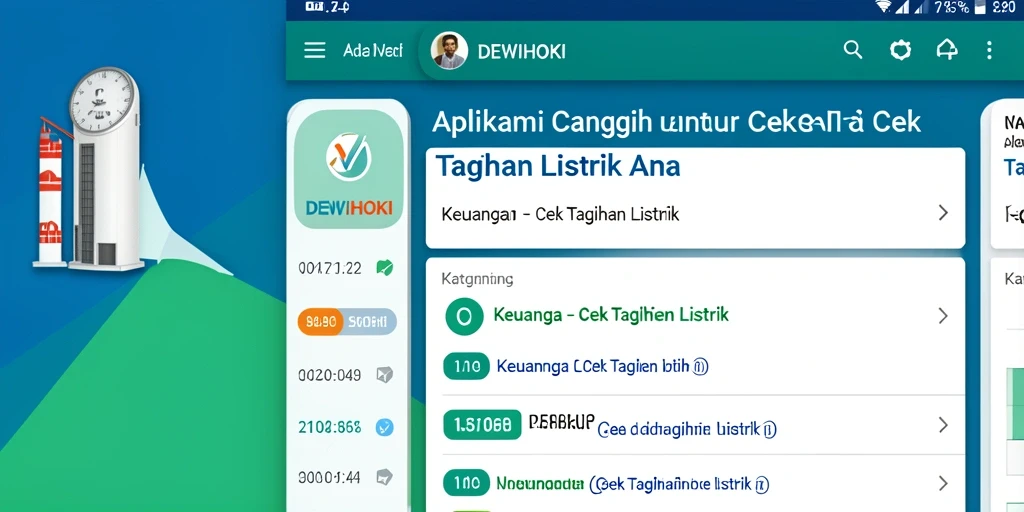
Task: Expand the Noeunoodta row chevron
Action: pos(943,483)
